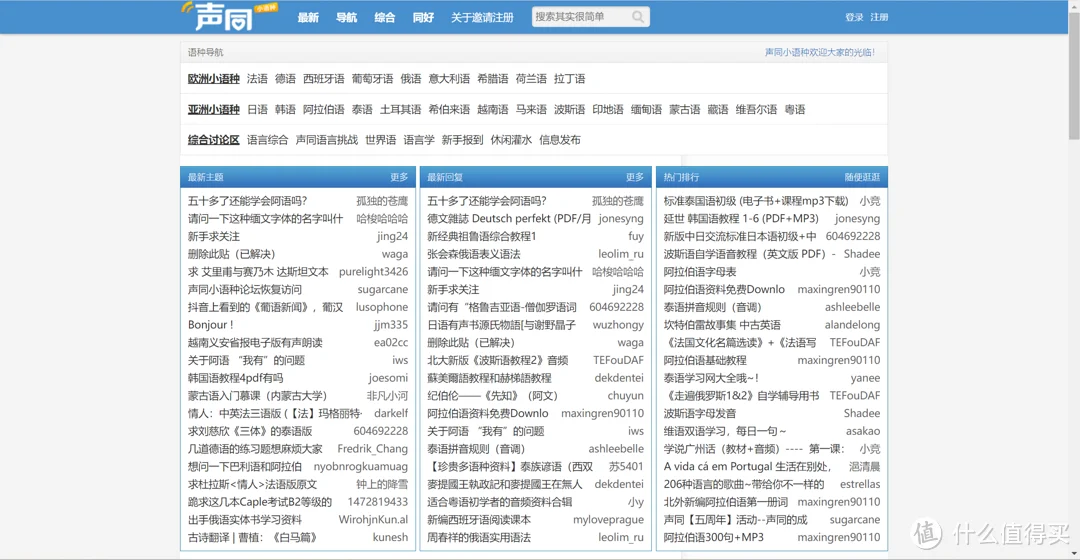Go to the 日语 forum
Viewport: 1080px width, 560px height.
tap(257, 110)
